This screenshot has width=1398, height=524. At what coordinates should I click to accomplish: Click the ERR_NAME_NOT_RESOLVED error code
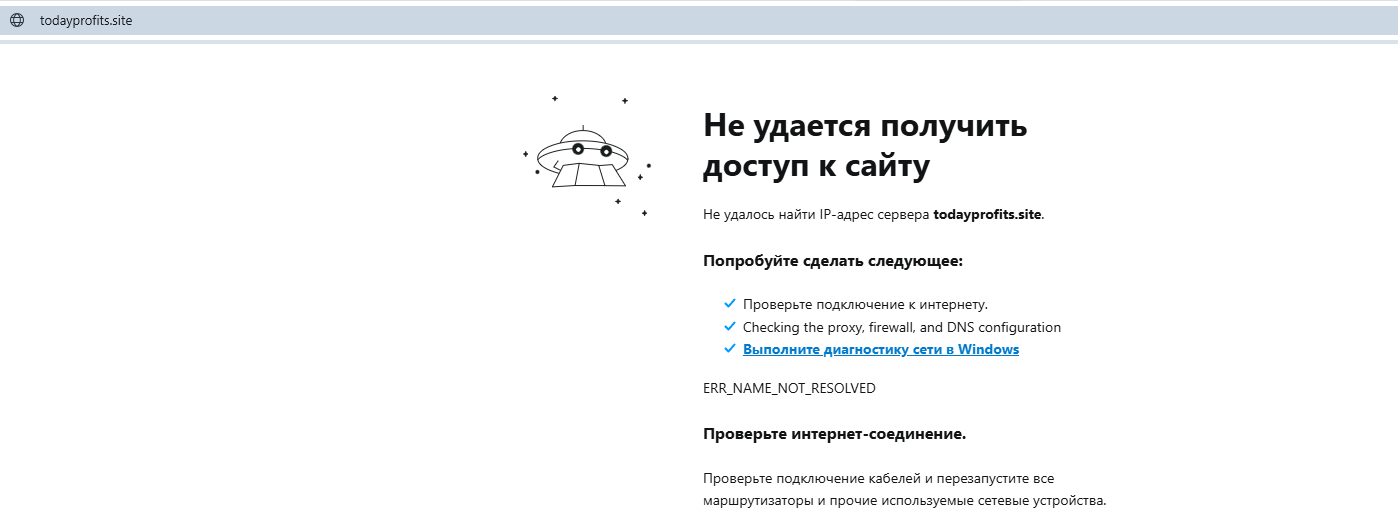(789, 388)
